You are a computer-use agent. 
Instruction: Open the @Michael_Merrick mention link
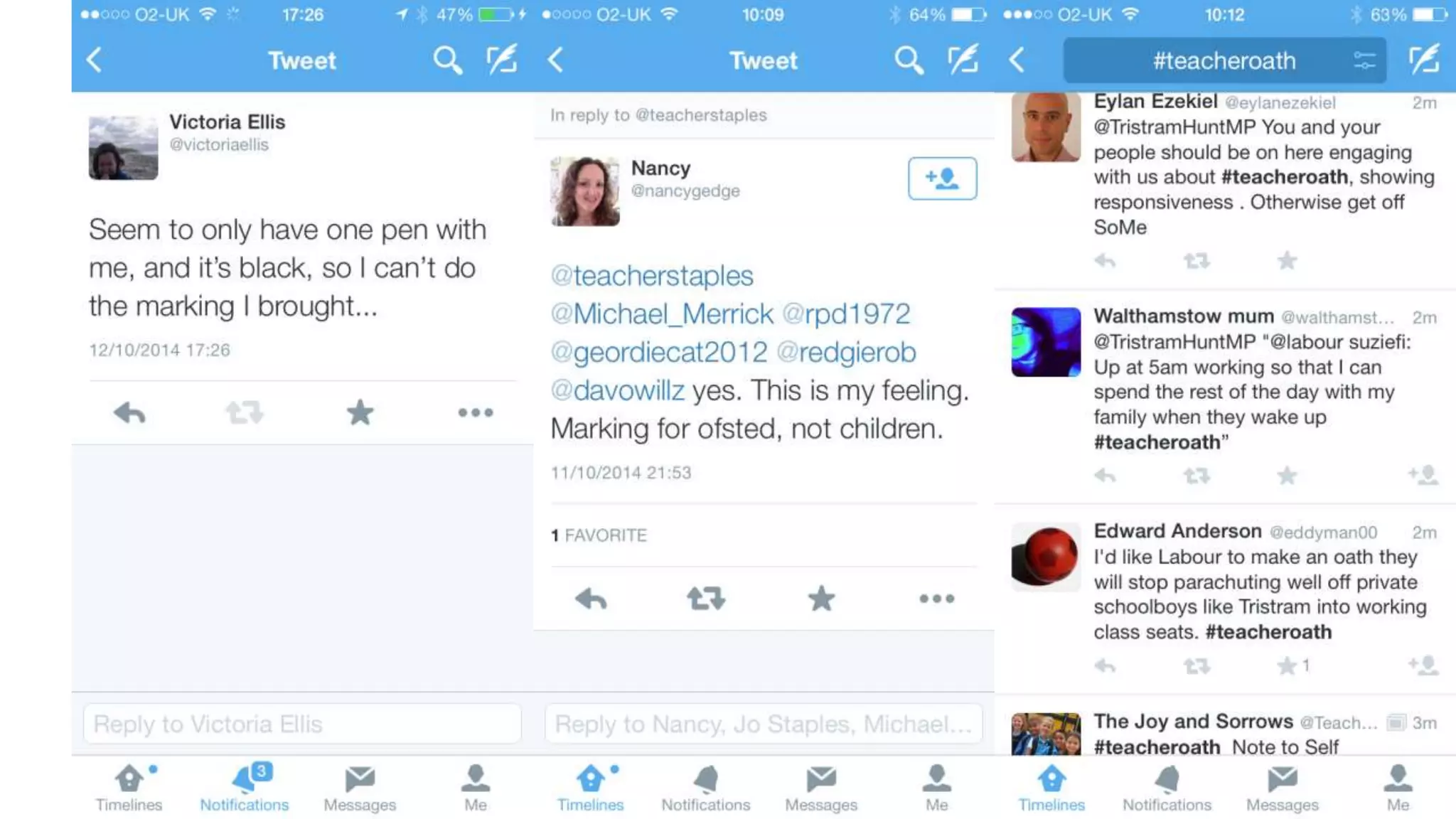pyautogui.click(x=662, y=314)
